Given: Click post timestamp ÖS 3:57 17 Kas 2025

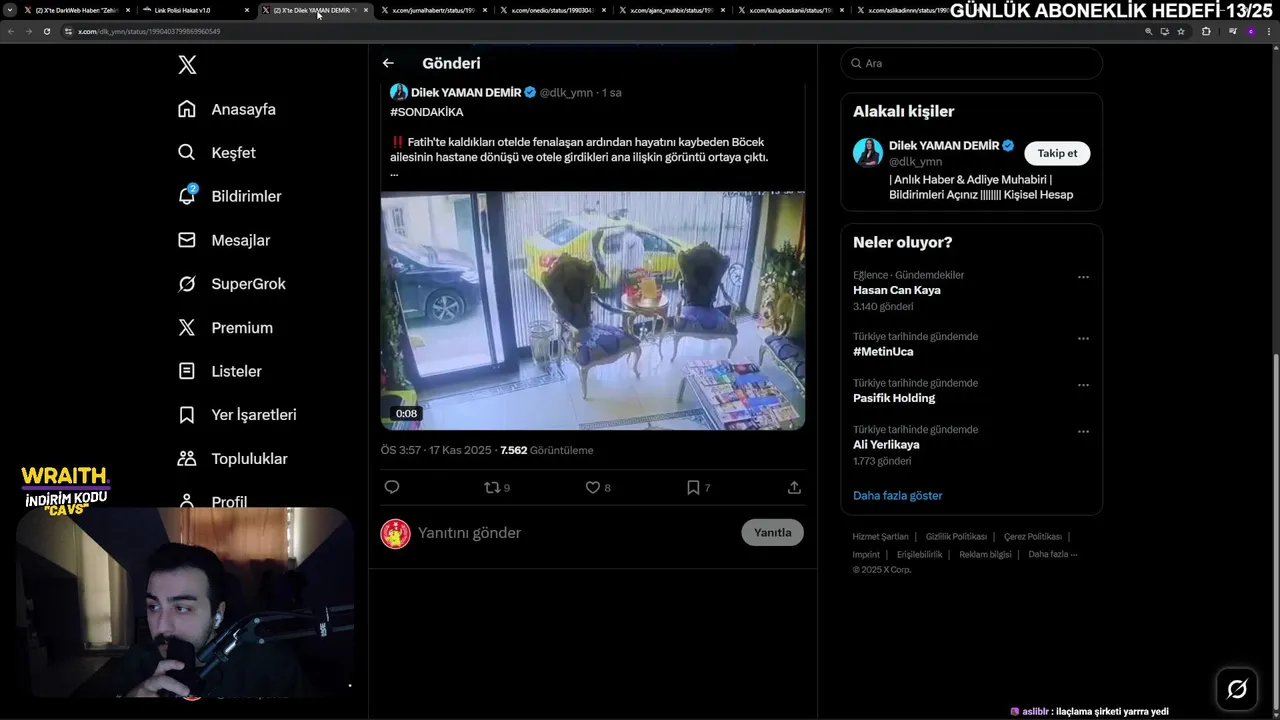Looking at the screenshot, I should click(435, 450).
